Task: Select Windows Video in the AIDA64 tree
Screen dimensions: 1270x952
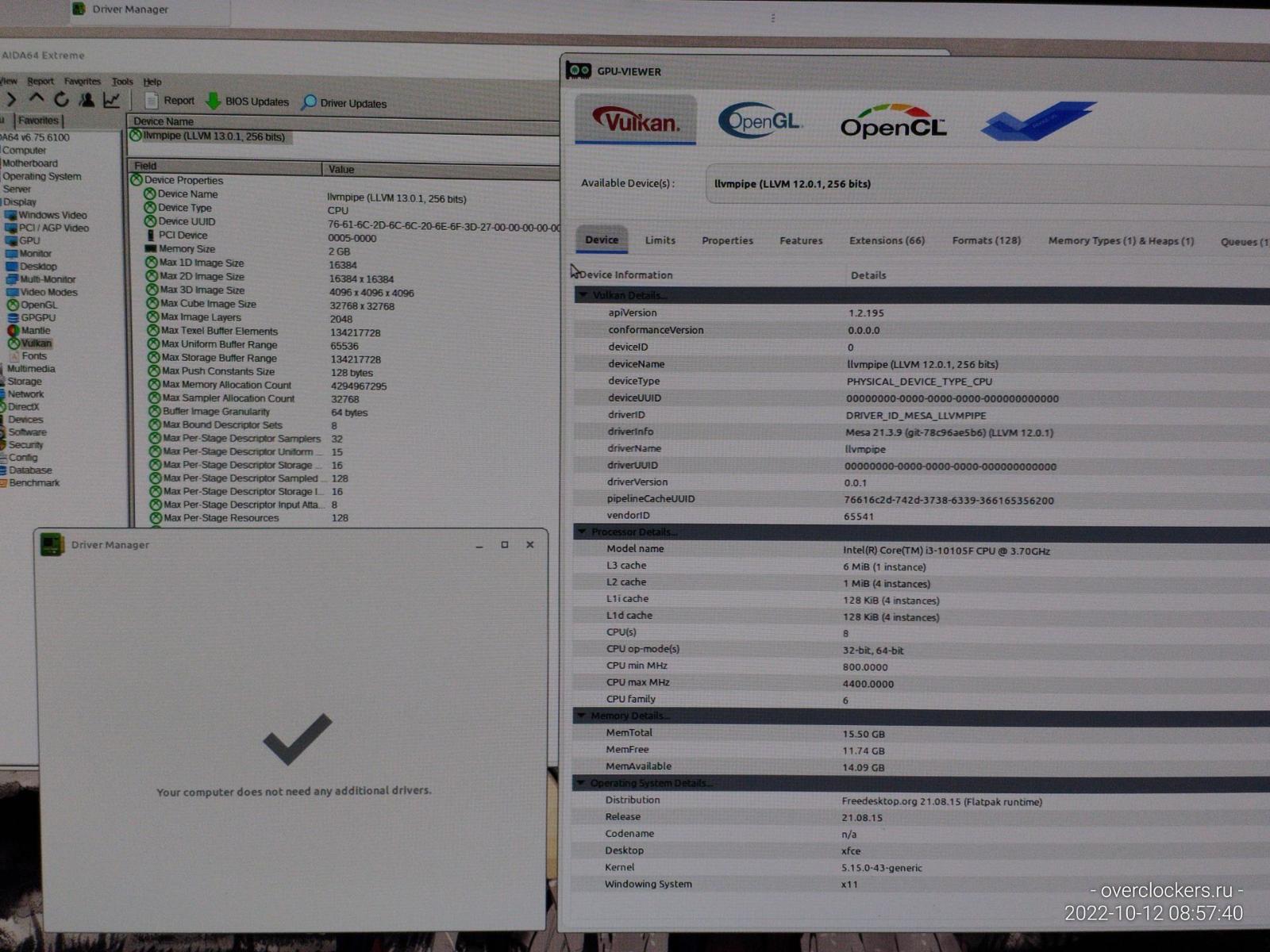Action: tap(46, 215)
